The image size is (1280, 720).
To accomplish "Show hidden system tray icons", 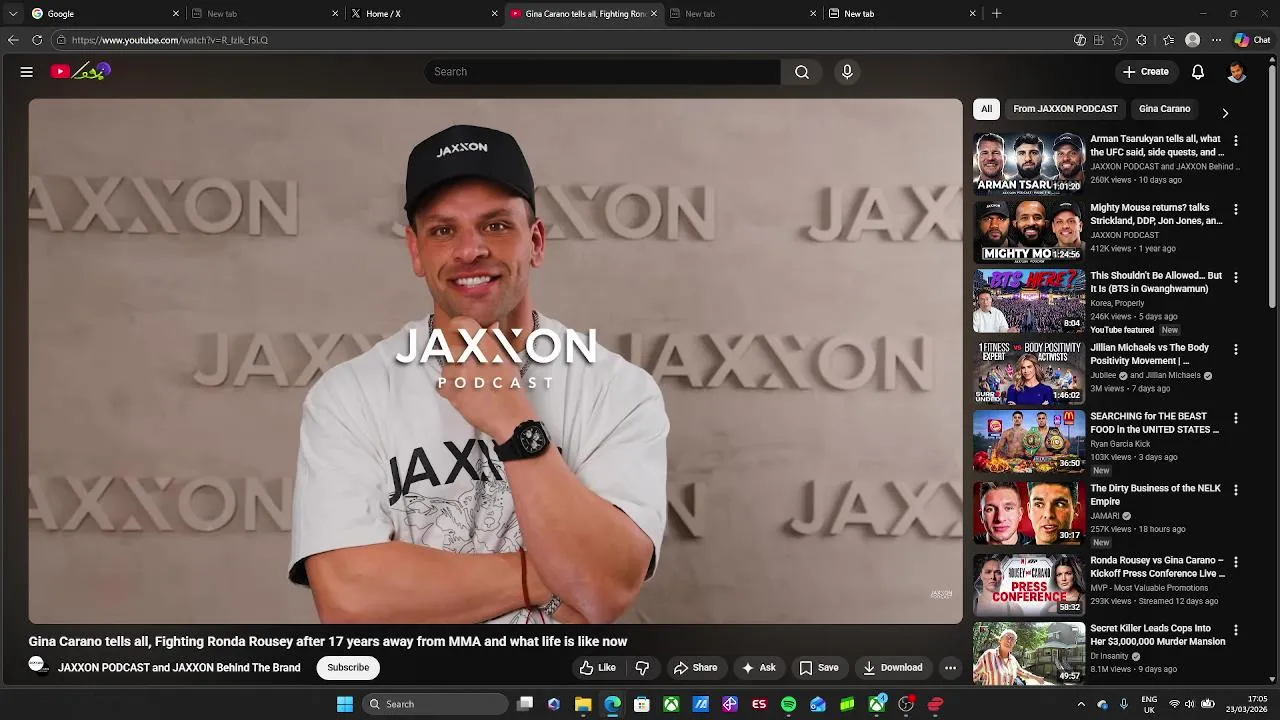I will pyautogui.click(x=1081, y=704).
